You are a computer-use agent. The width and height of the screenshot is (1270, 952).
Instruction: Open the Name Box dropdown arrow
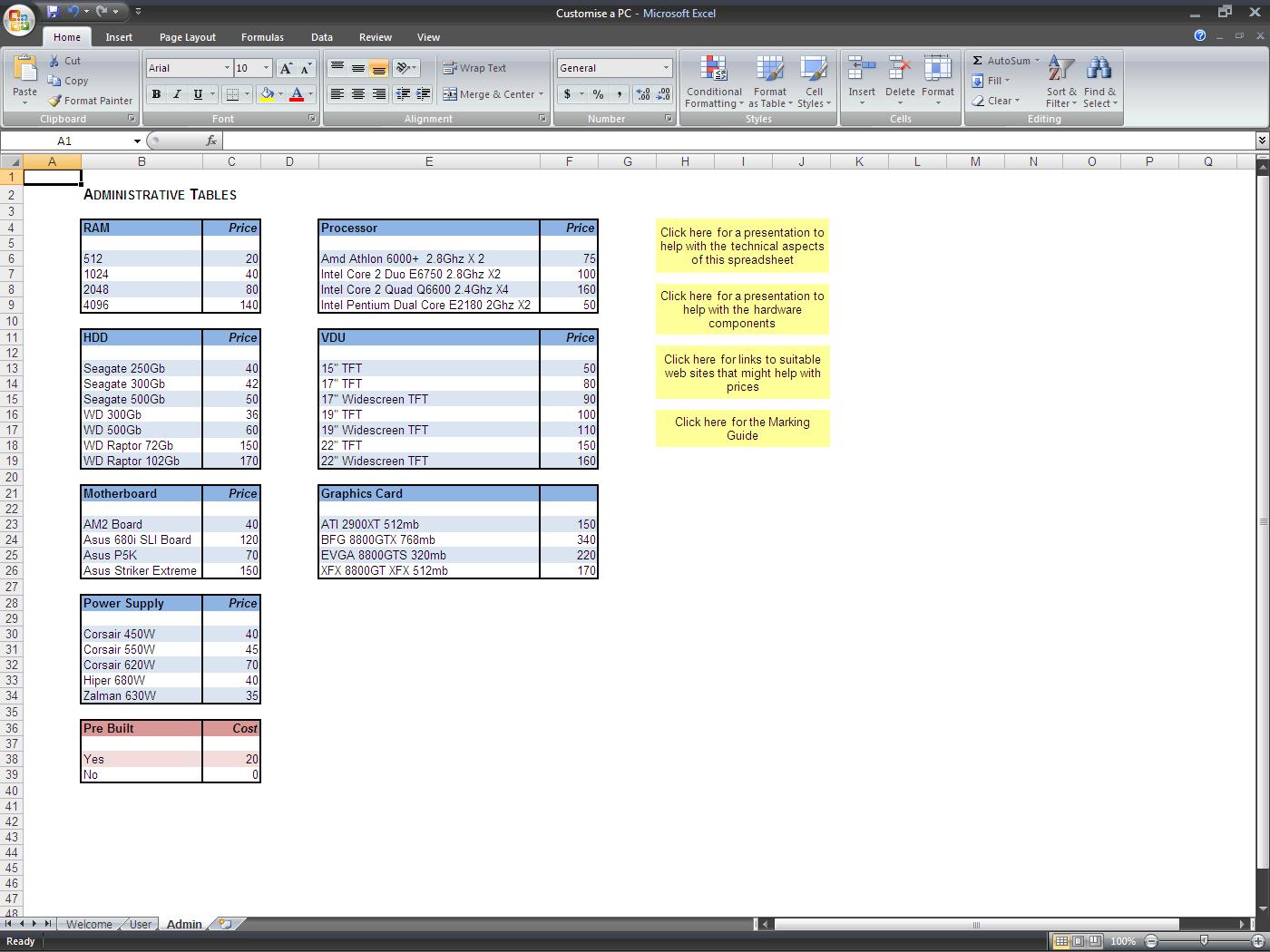tap(137, 141)
